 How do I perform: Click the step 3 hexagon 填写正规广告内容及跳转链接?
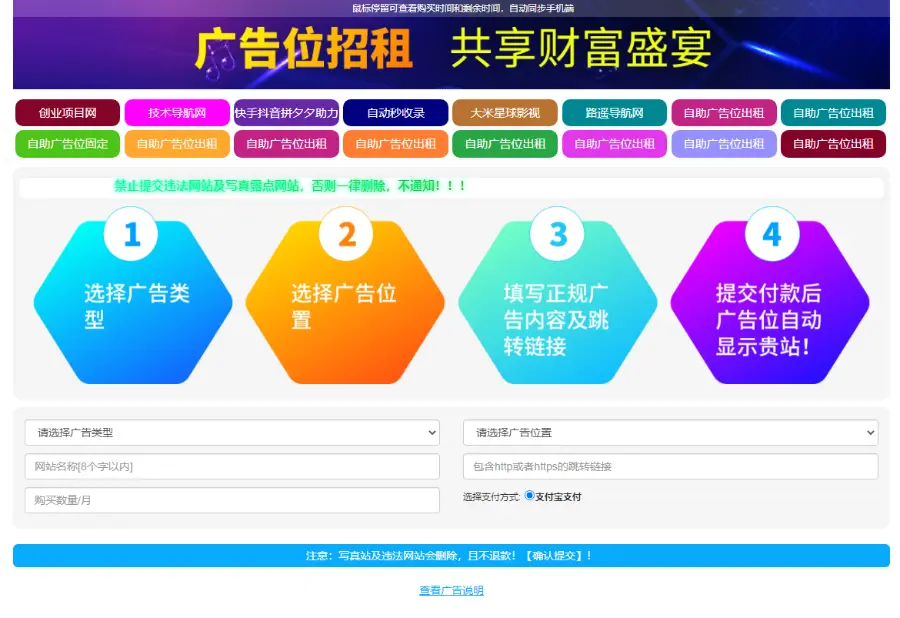[x=558, y=302]
